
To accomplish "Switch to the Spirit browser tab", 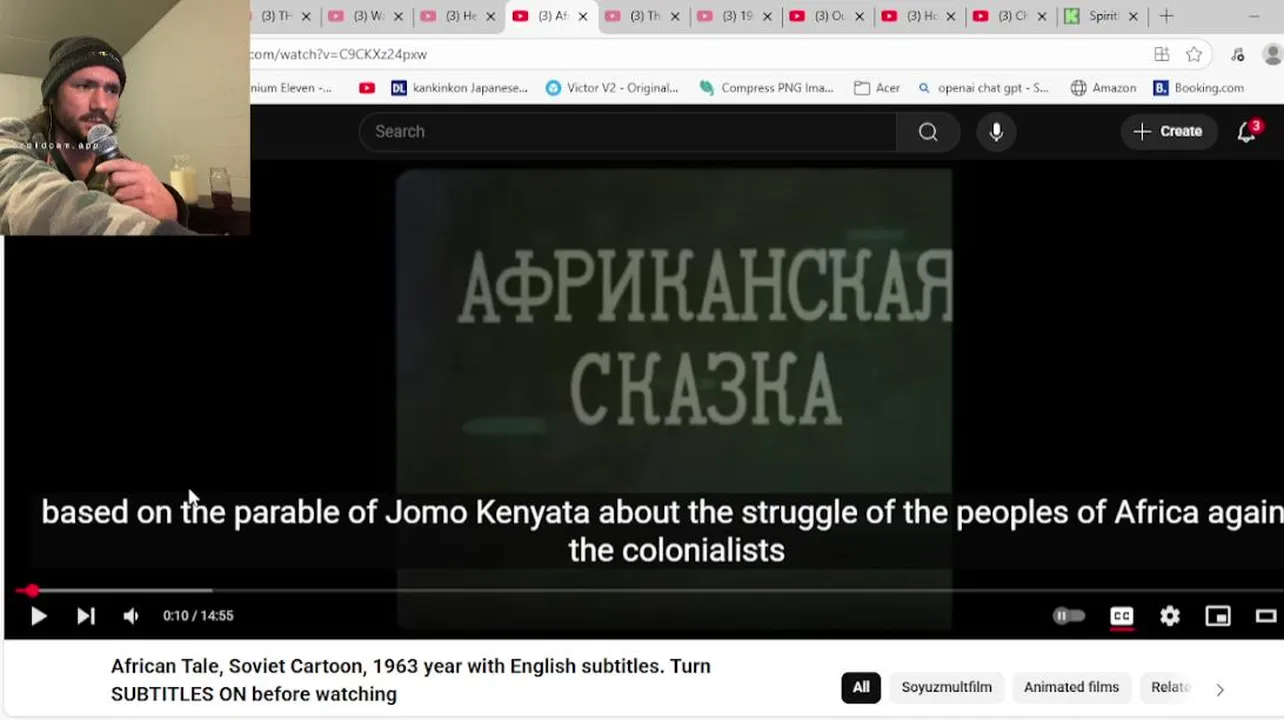I will [x=1102, y=16].
